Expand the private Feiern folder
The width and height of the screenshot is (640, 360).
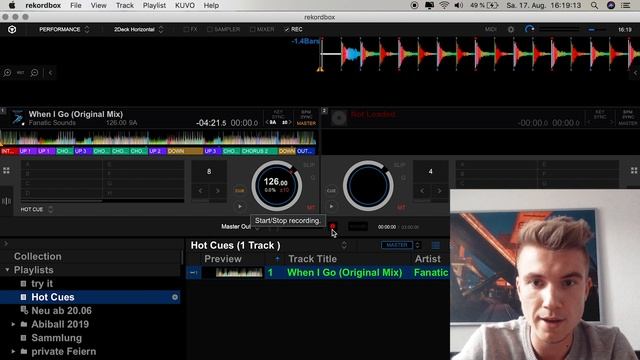pos(13,351)
